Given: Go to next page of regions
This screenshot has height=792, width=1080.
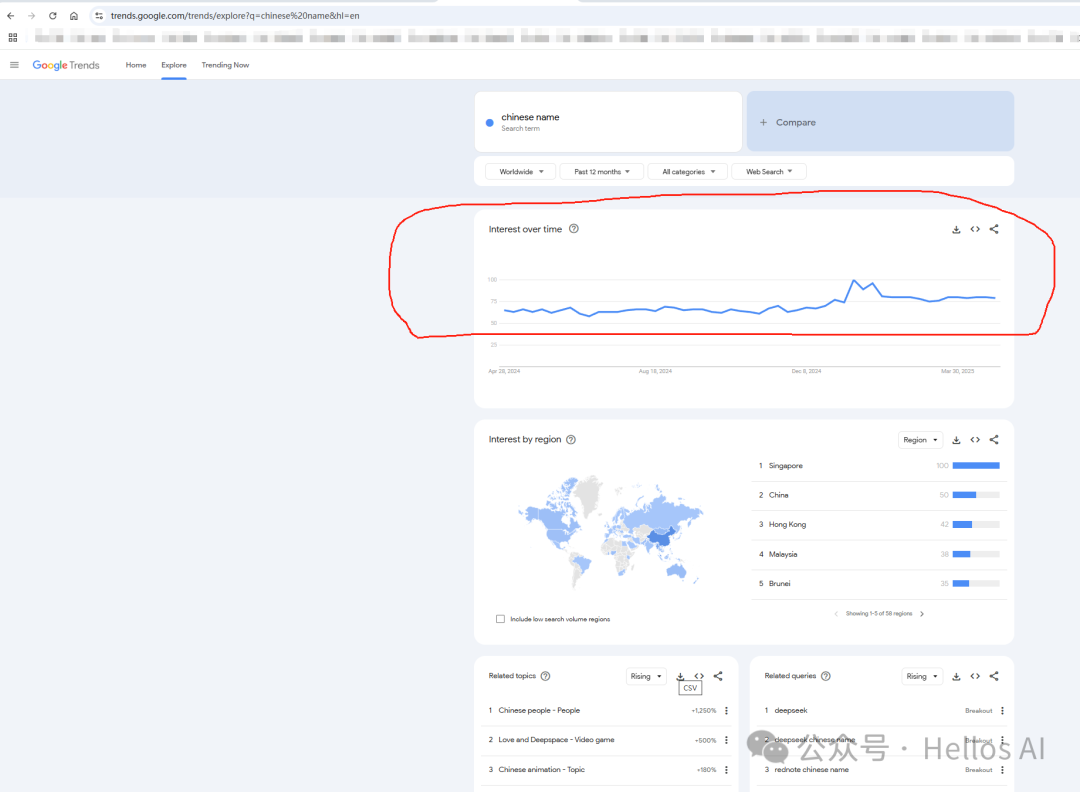Looking at the screenshot, I should click(922, 614).
